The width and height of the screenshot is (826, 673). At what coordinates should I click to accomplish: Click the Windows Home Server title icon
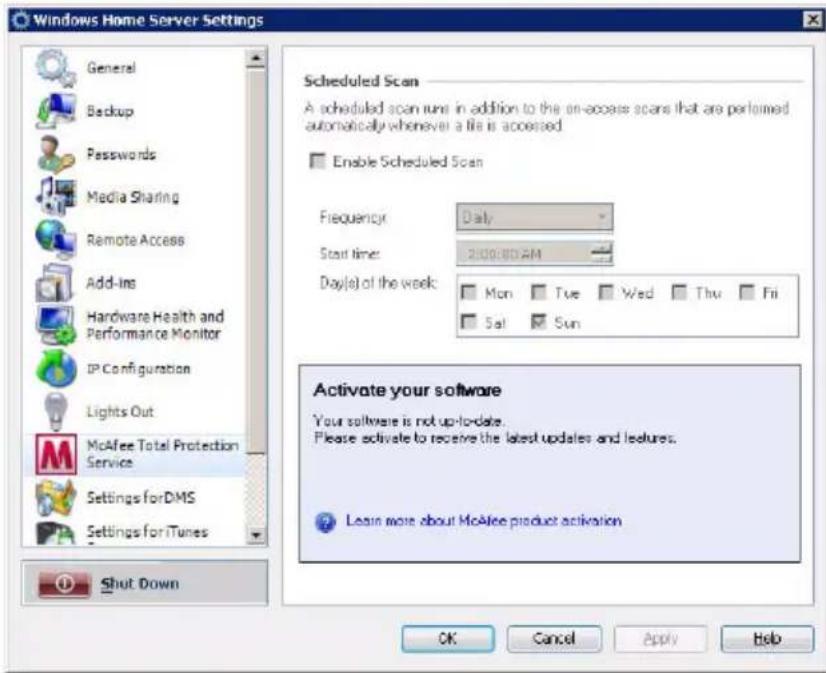pyautogui.click(x=20, y=20)
